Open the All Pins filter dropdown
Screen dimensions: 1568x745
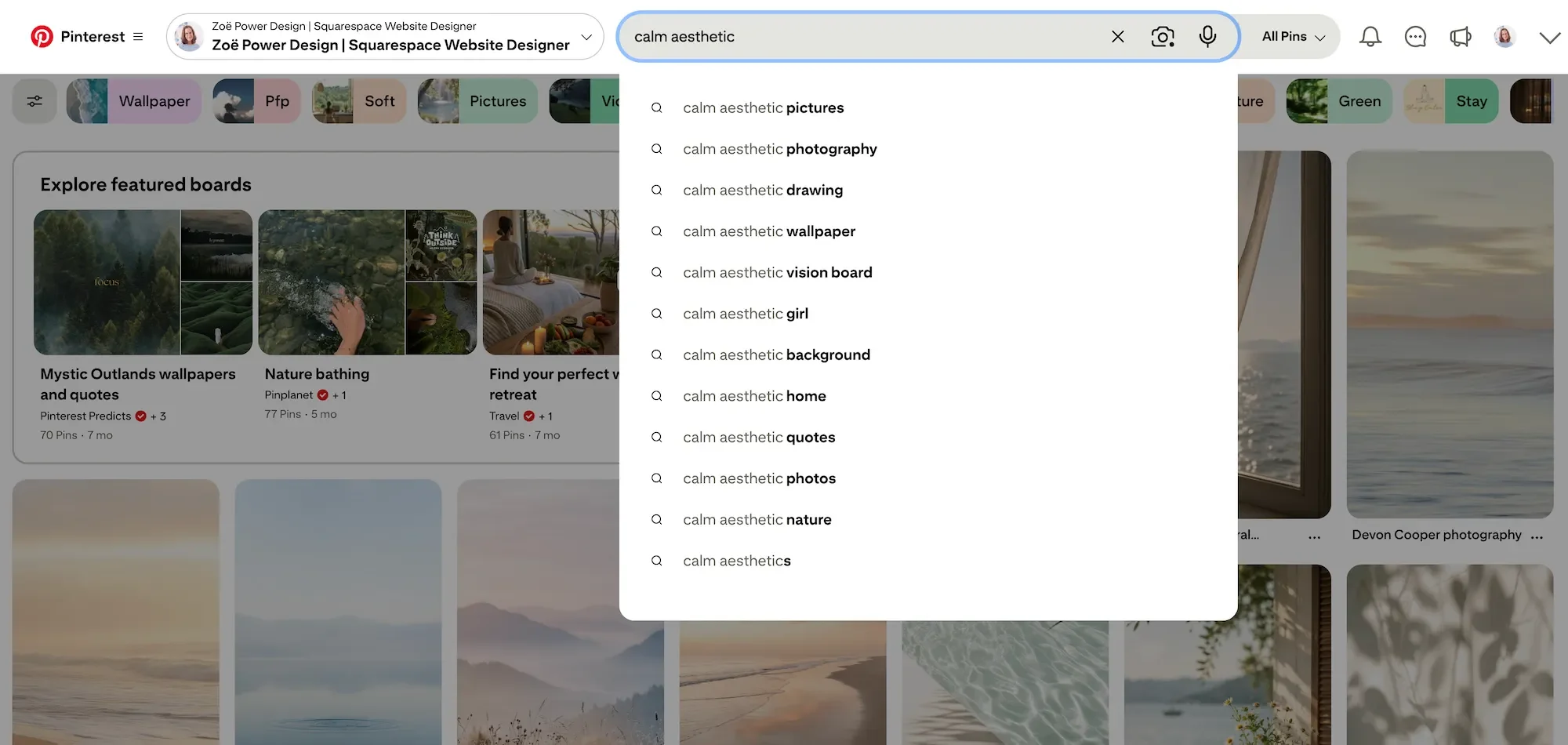pyautogui.click(x=1294, y=37)
